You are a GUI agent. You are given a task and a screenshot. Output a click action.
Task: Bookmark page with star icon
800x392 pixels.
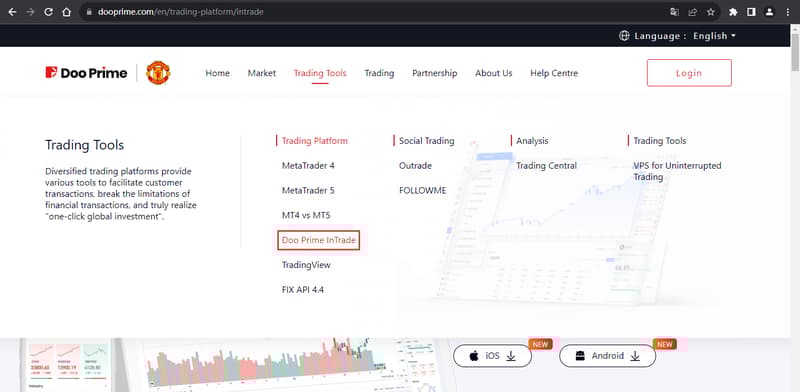click(711, 12)
